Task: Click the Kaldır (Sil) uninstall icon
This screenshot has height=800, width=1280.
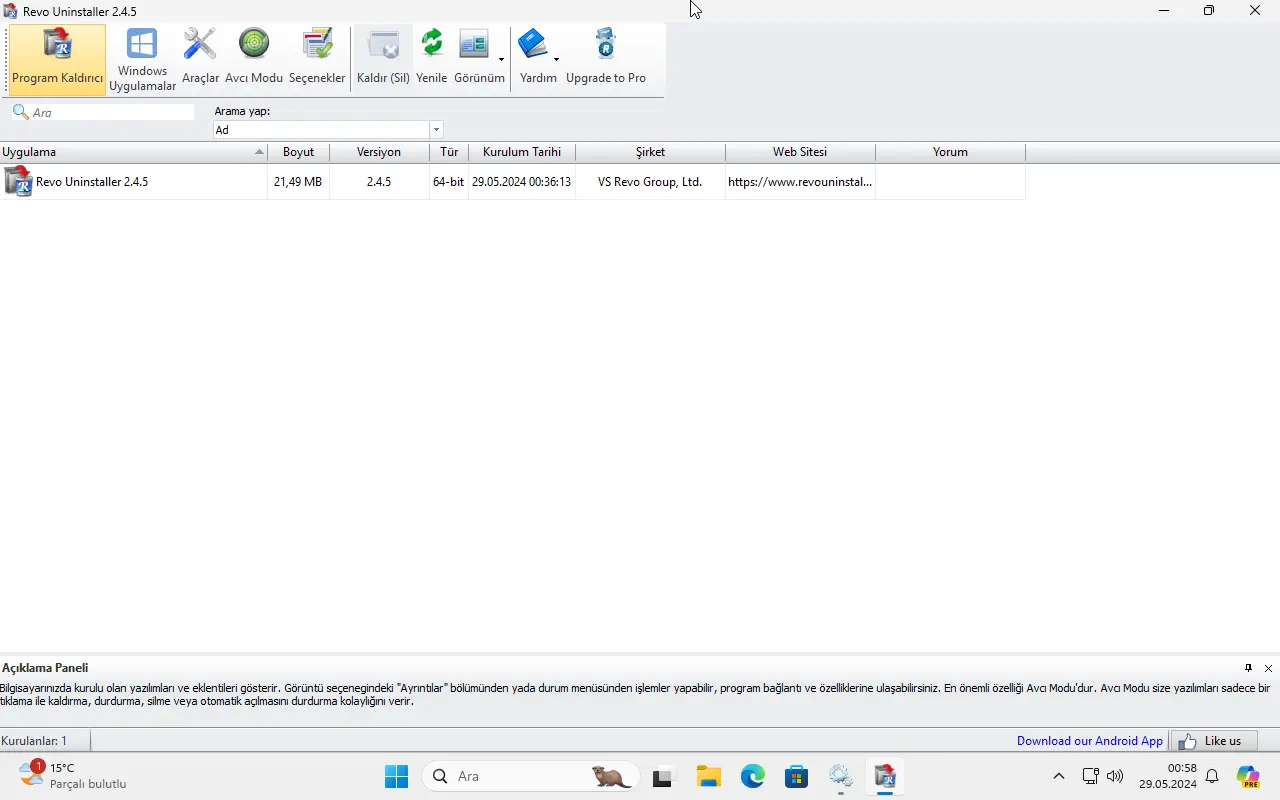Action: point(383,58)
